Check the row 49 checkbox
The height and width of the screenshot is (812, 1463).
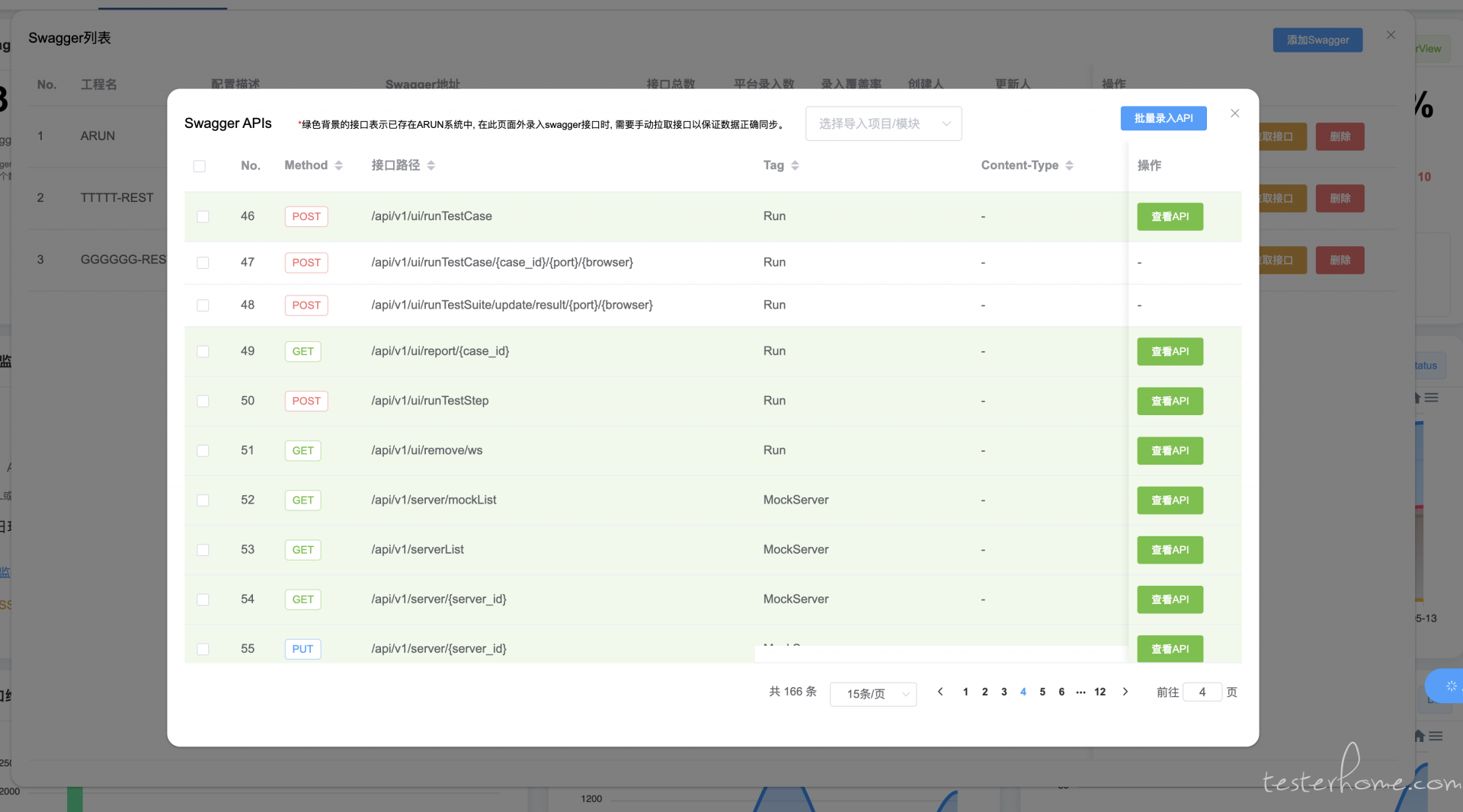coord(203,352)
